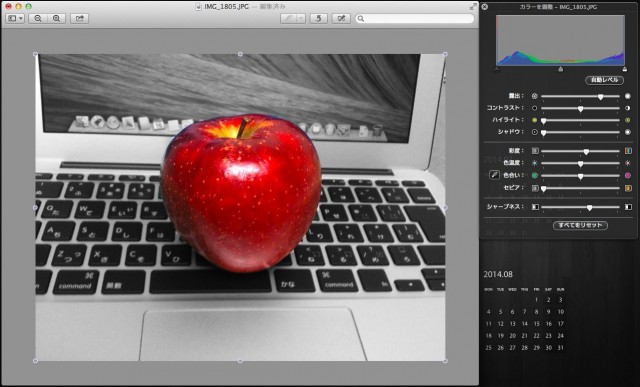This screenshot has height=387, width=640.
Task: Click the すべてをリセット reset all button
Action: (x=580, y=225)
